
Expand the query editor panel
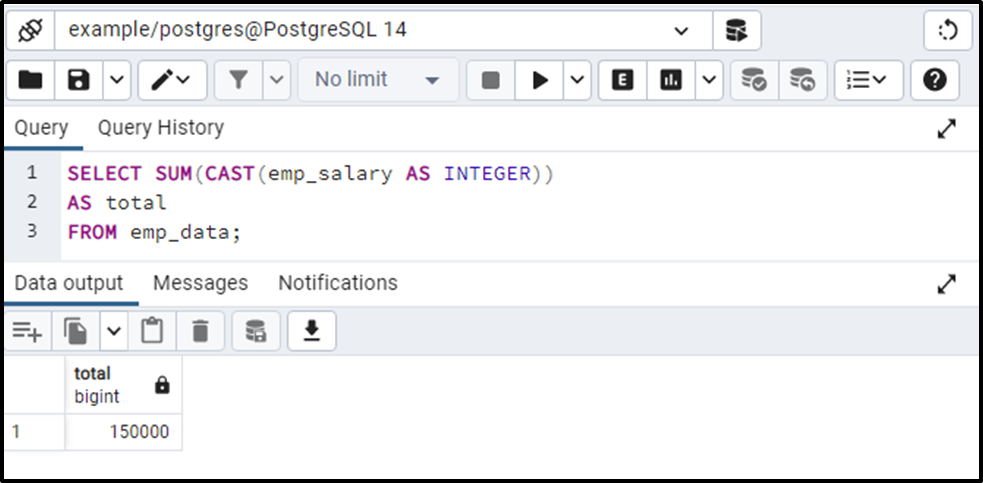947,129
